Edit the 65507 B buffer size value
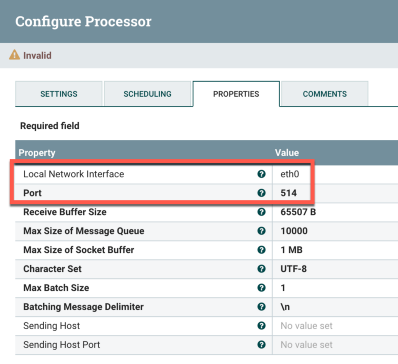Screen dimensions: 398x364 (298, 212)
